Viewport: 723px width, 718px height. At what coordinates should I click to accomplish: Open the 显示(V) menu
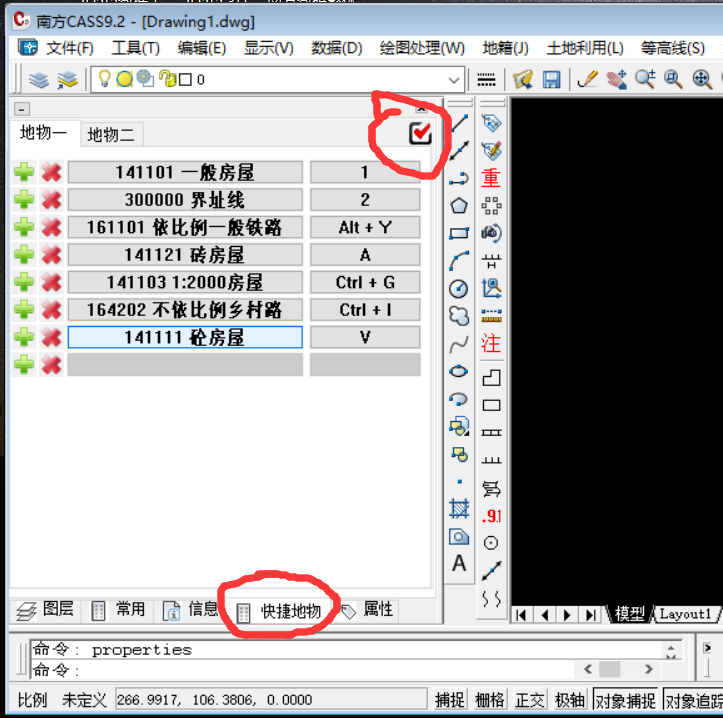[x=268, y=48]
